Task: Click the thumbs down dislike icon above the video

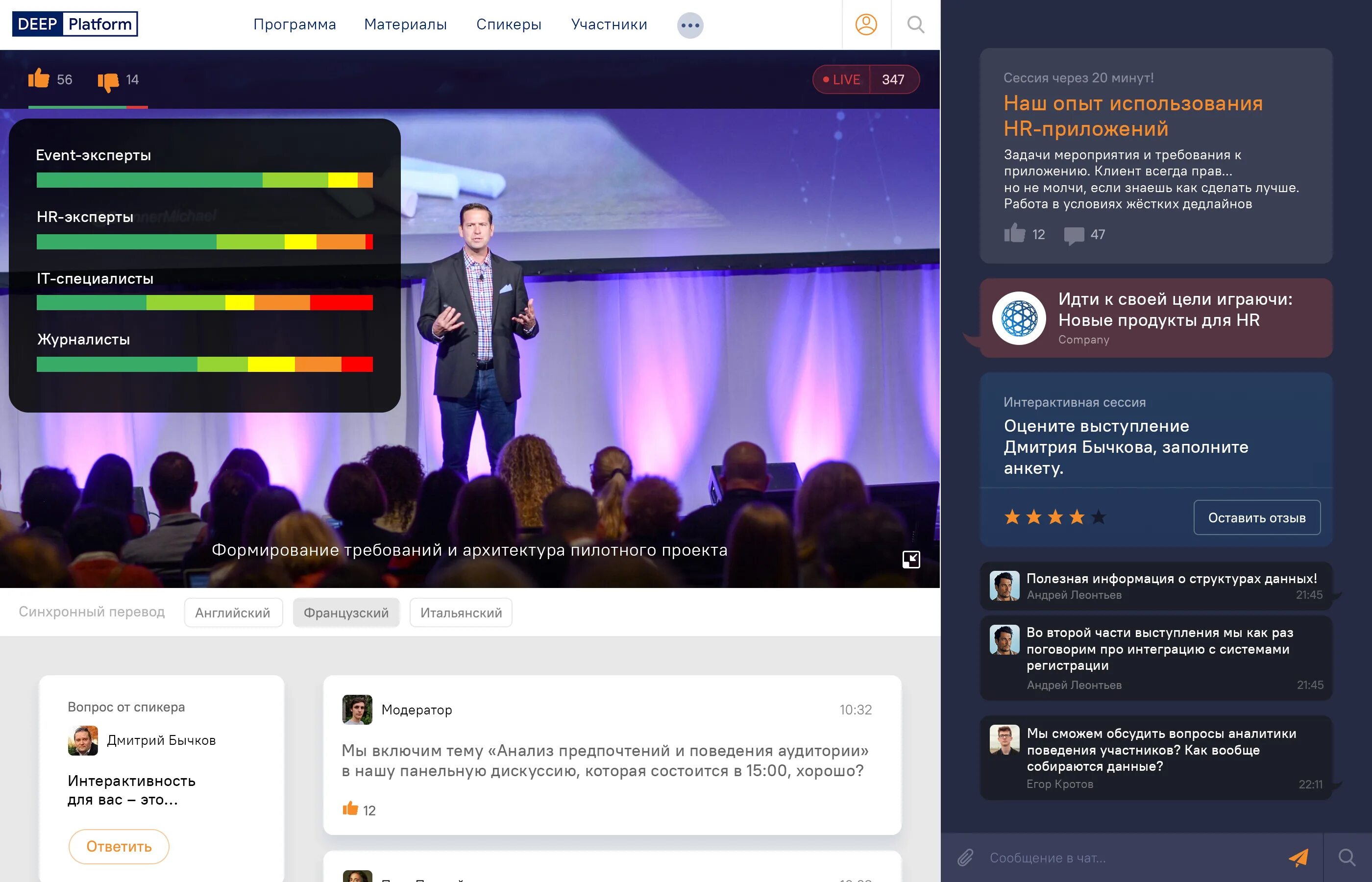Action: pos(108,81)
